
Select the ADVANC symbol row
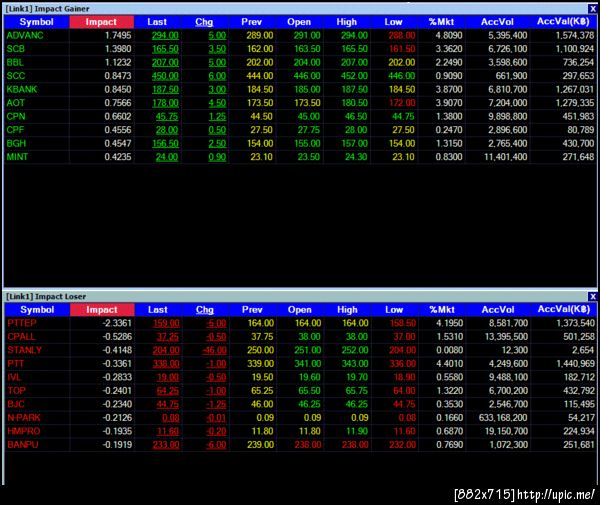coord(300,36)
